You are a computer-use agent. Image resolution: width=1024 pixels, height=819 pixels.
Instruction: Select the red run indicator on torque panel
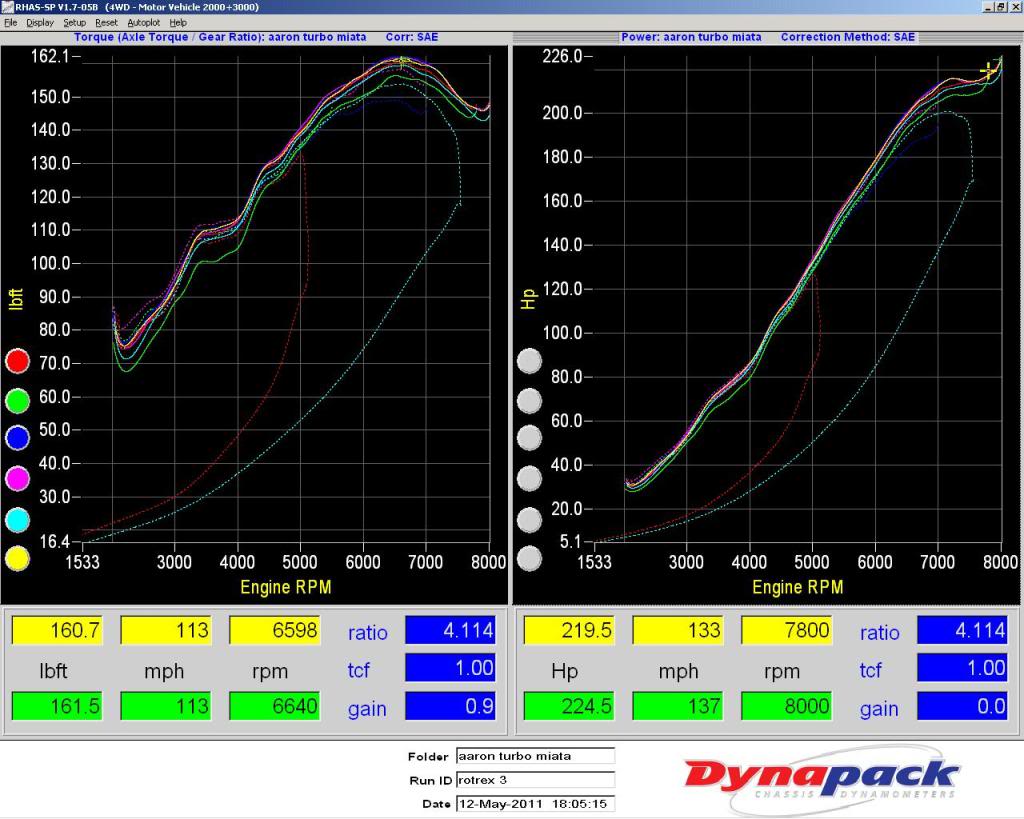coord(17,360)
